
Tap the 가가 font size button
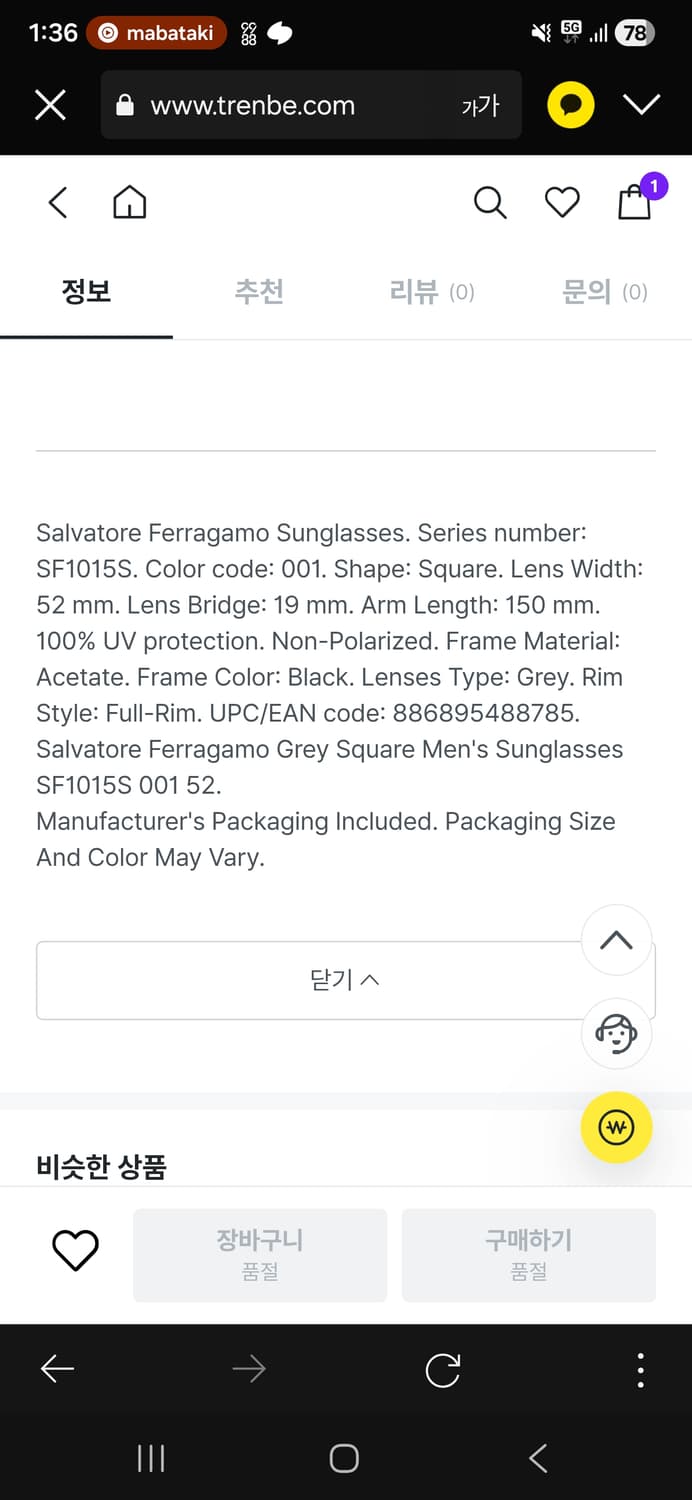[480, 106]
